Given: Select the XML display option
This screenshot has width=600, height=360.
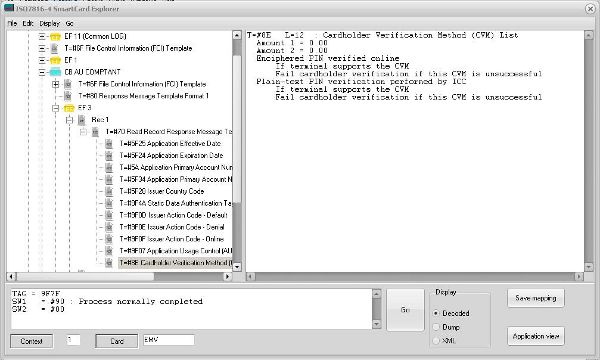Looking at the screenshot, I should pos(436,340).
